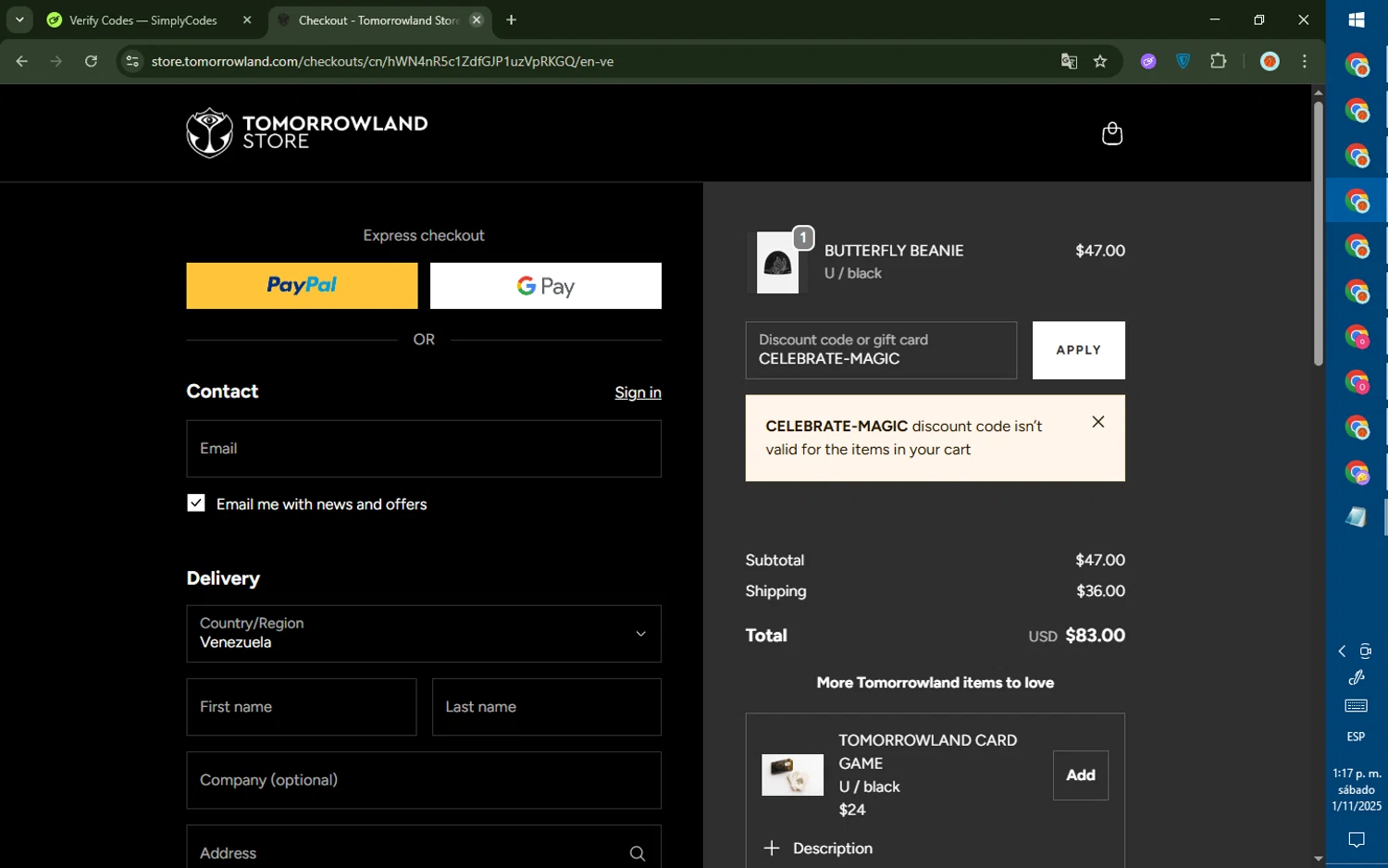The width and height of the screenshot is (1388, 868).
Task: Open the Extensions puzzle piece menu
Action: pyautogui.click(x=1218, y=61)
